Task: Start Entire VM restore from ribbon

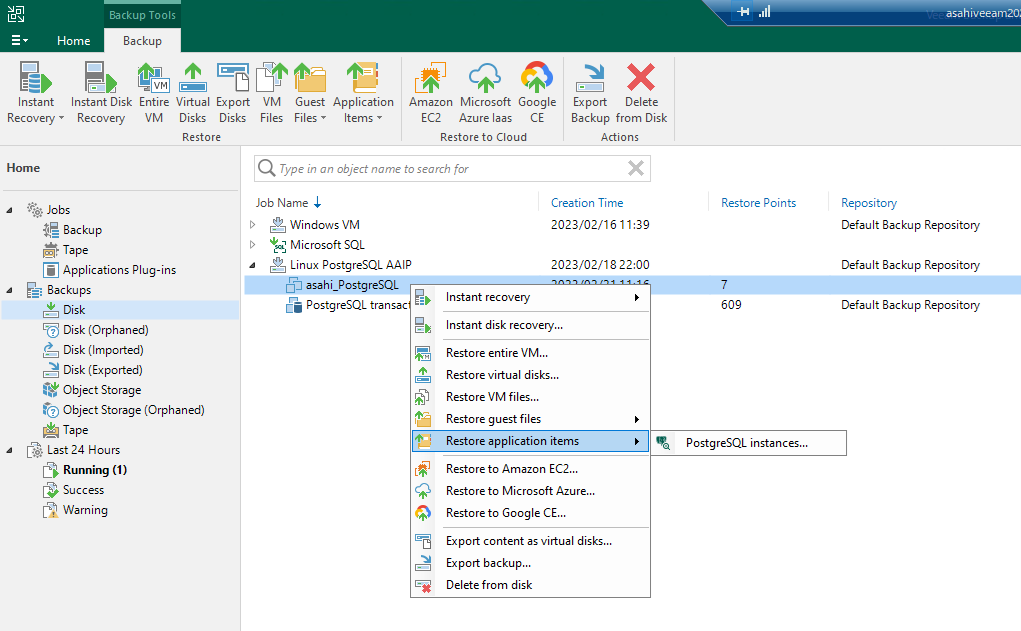Action: pos(154,92)
